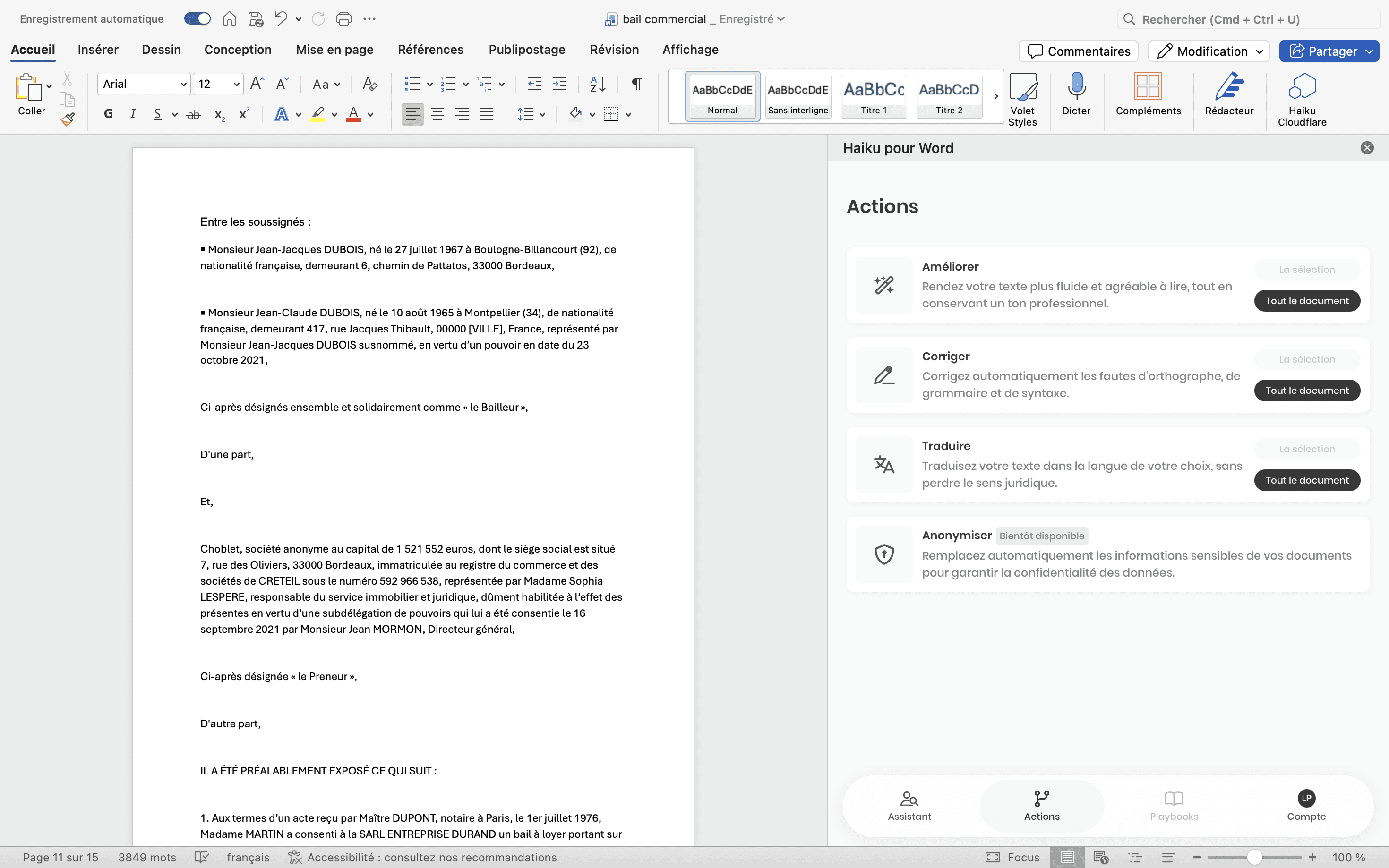Click the Compte avatar icon
This screenshot has height=868, width=1389.
click(1306, 798)
